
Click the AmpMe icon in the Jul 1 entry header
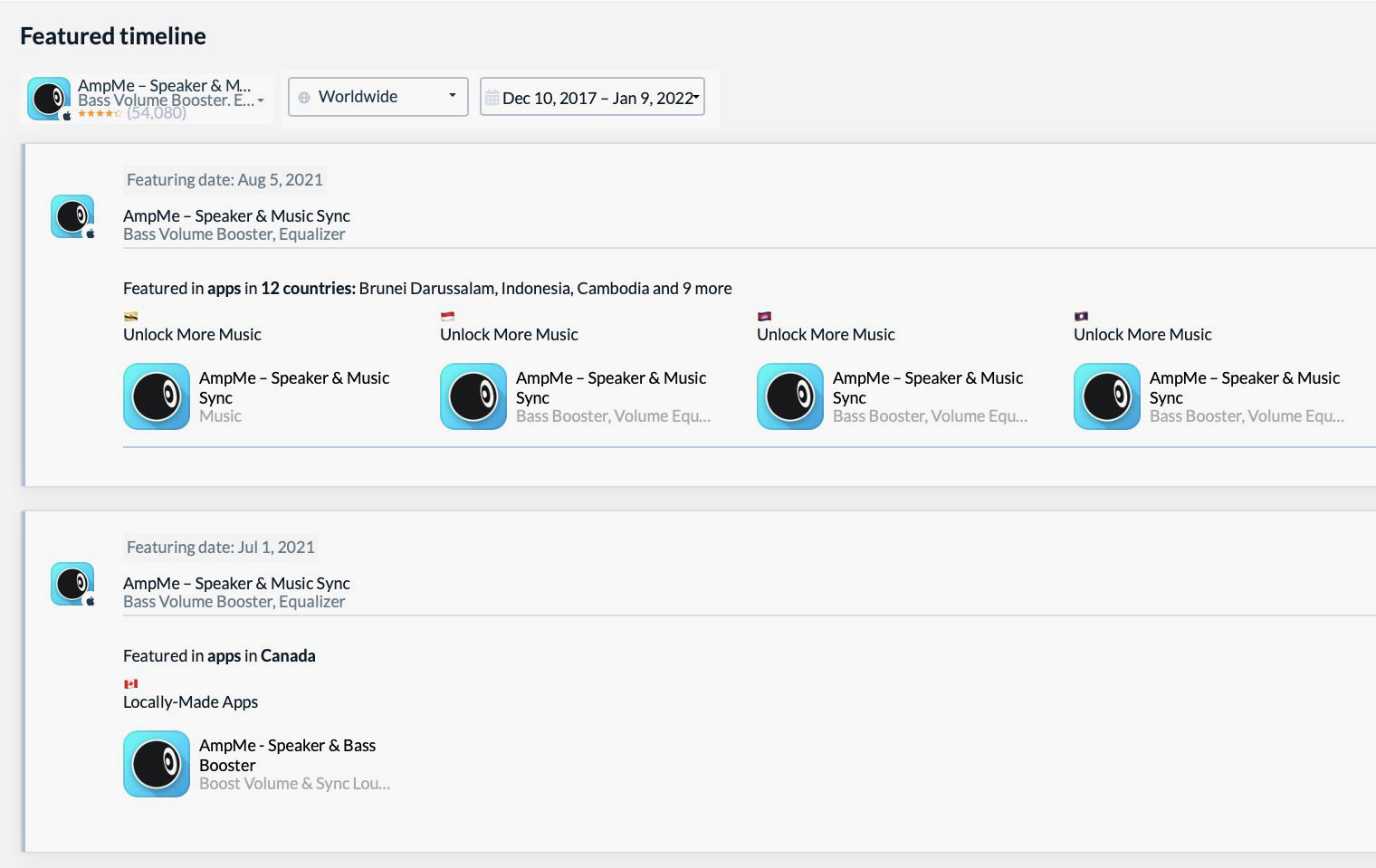(x=72, y=584)
